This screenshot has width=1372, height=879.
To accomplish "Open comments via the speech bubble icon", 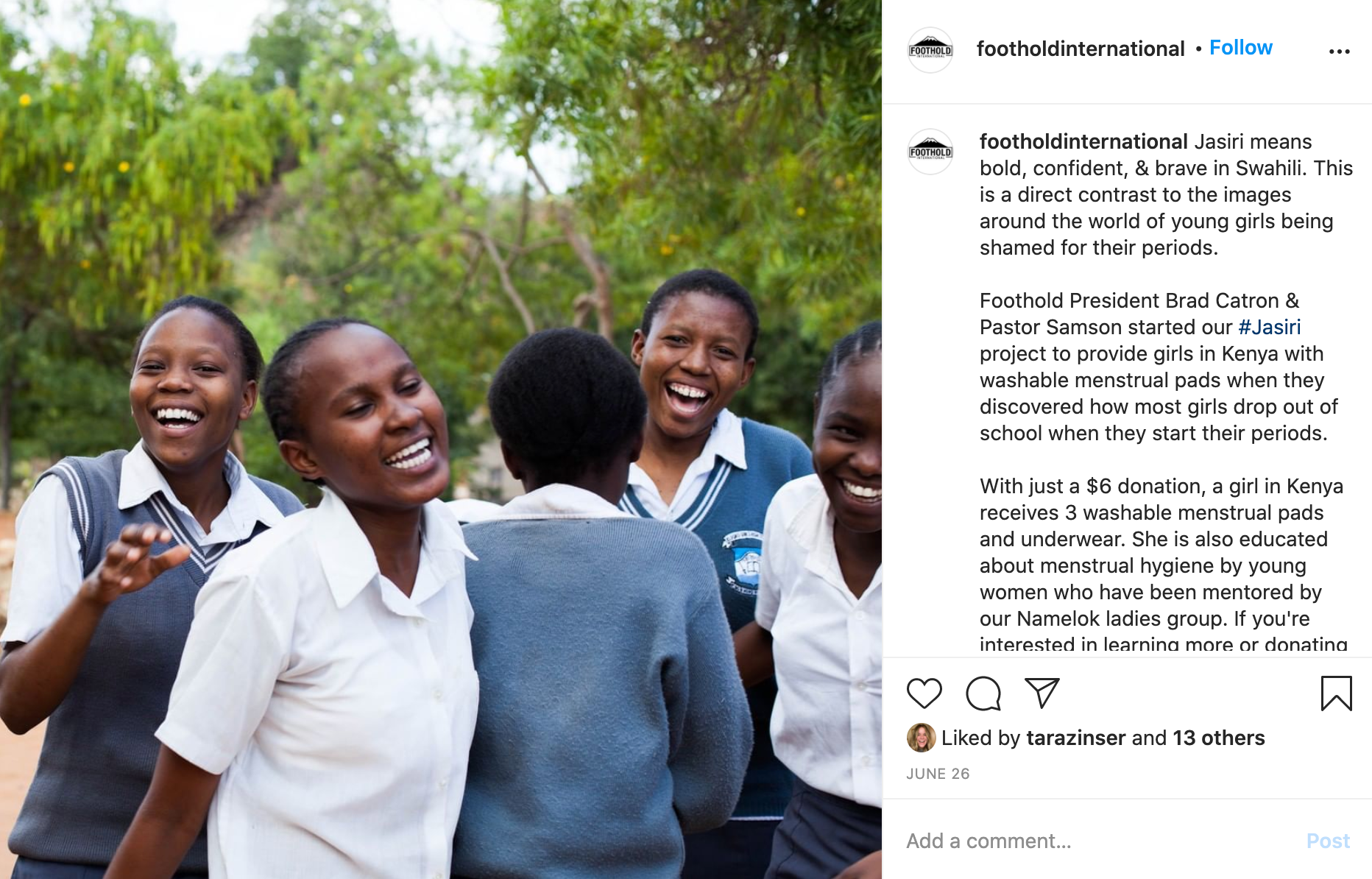I will [983, 693].
